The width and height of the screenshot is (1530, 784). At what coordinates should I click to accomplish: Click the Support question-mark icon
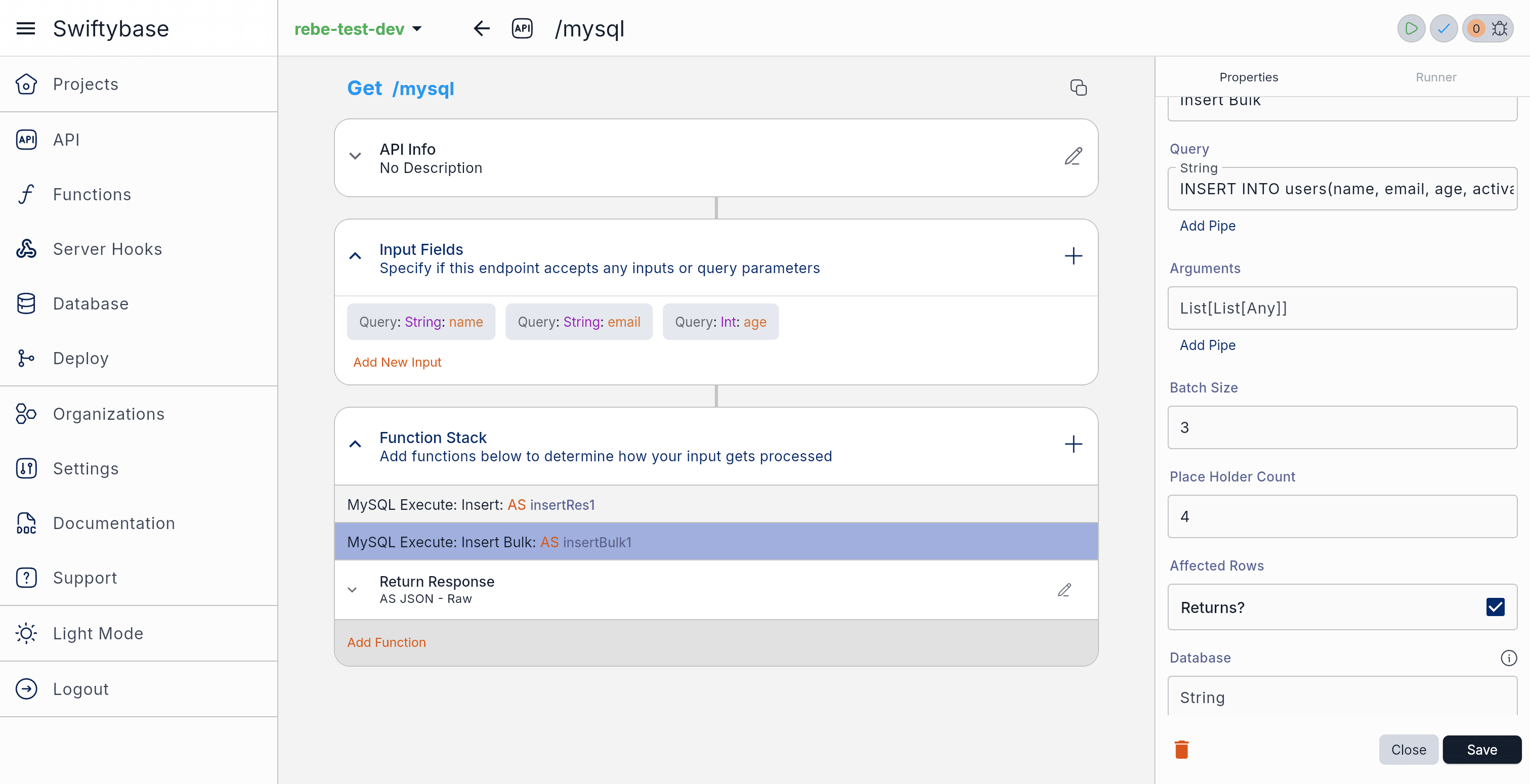(26, 578)
